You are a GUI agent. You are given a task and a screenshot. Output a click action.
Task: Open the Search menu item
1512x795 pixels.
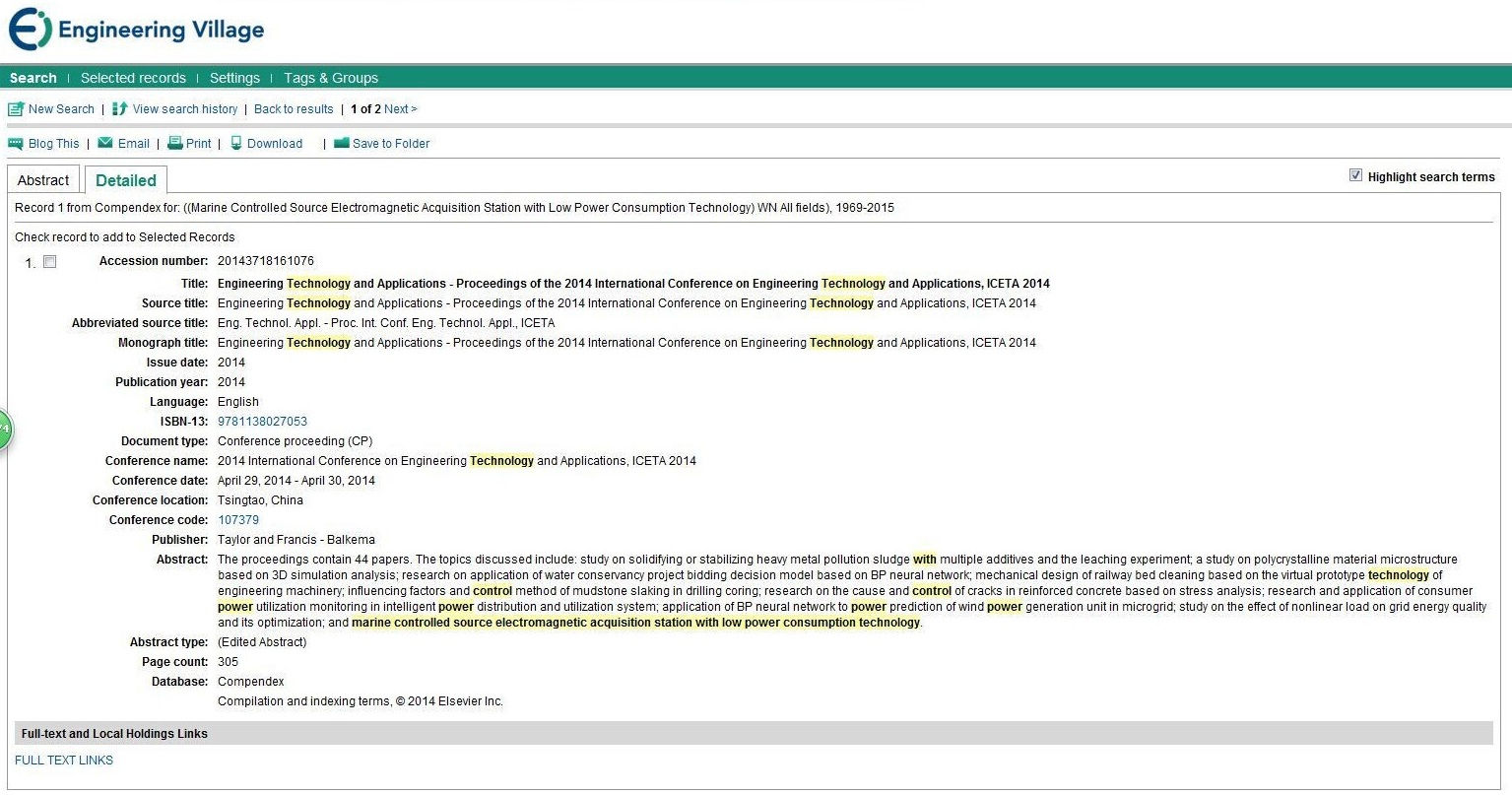33,78
